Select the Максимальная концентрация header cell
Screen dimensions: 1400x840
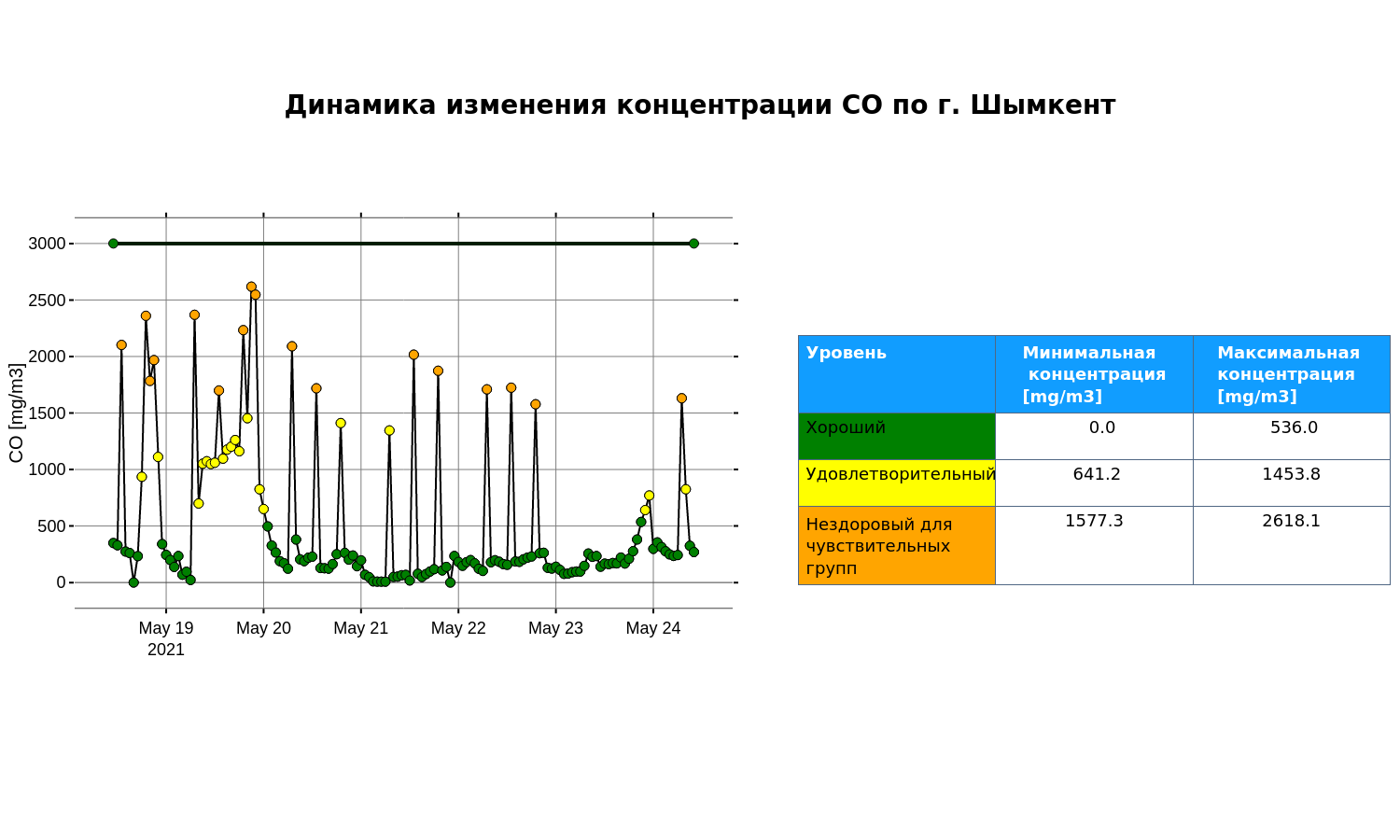(1292, 374)
